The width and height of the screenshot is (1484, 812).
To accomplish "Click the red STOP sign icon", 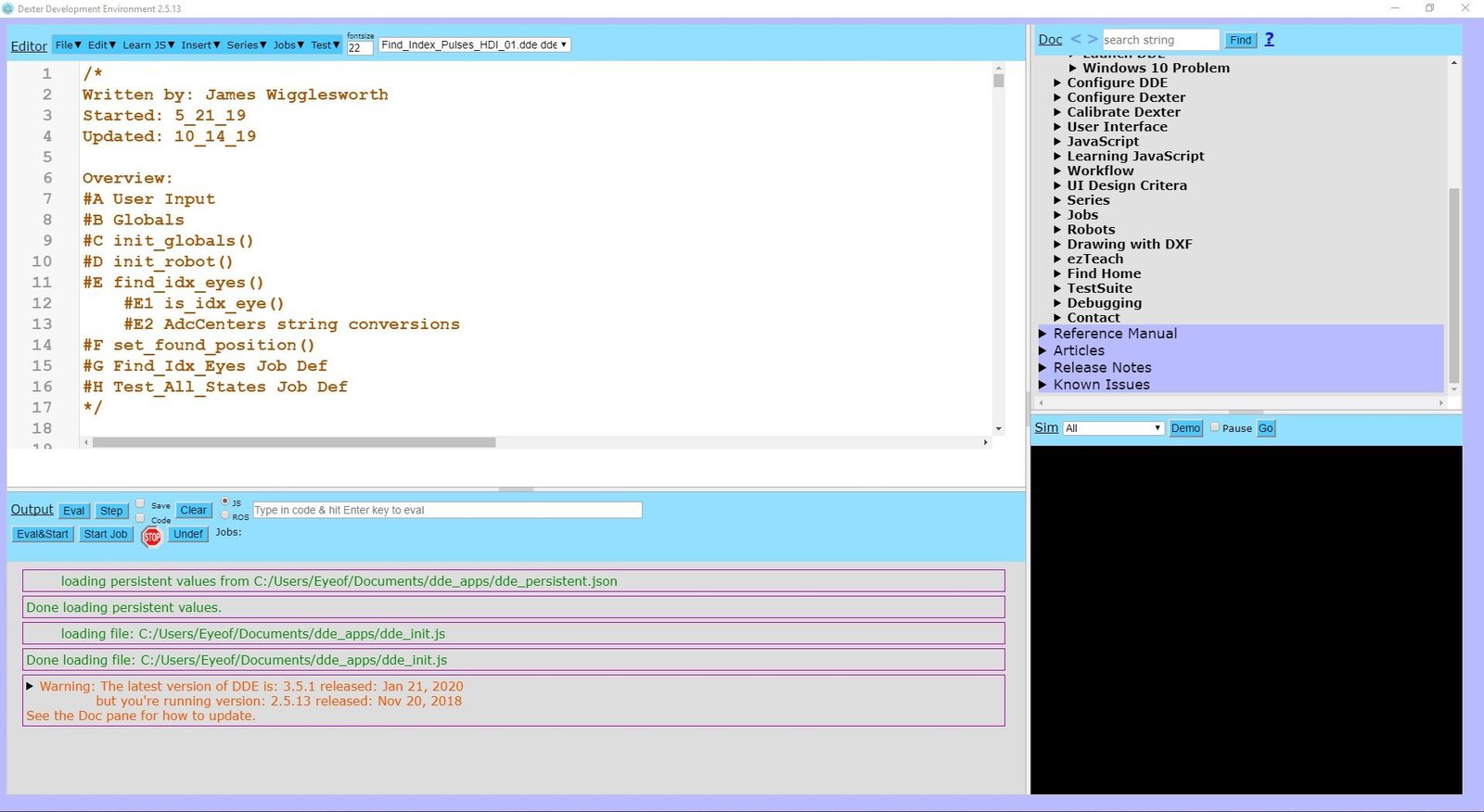I will click(152, 537).
